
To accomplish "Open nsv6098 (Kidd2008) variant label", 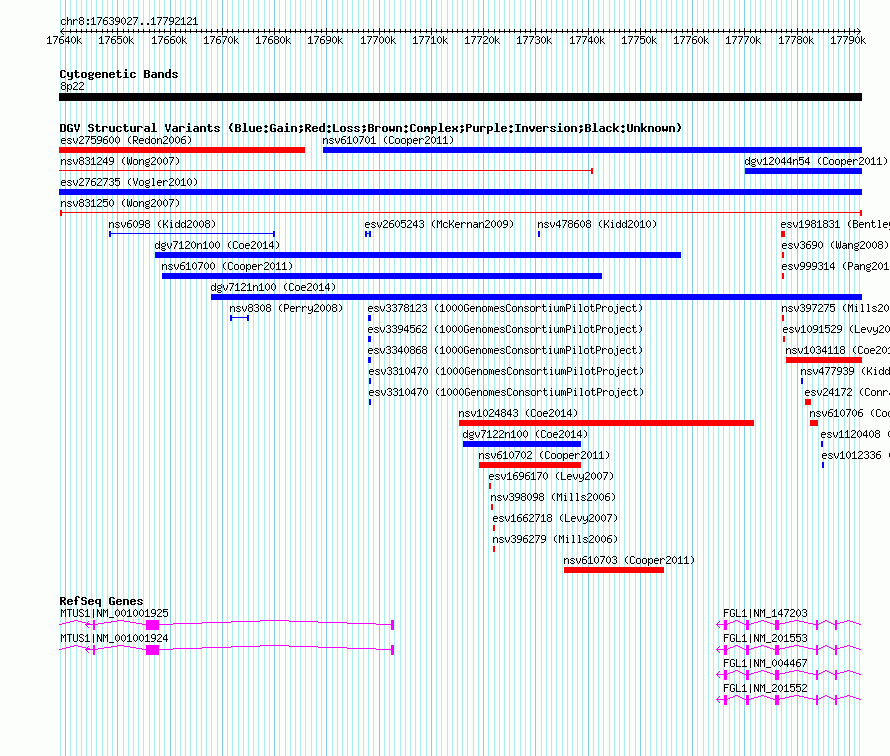I will click(x=162, y=224).
